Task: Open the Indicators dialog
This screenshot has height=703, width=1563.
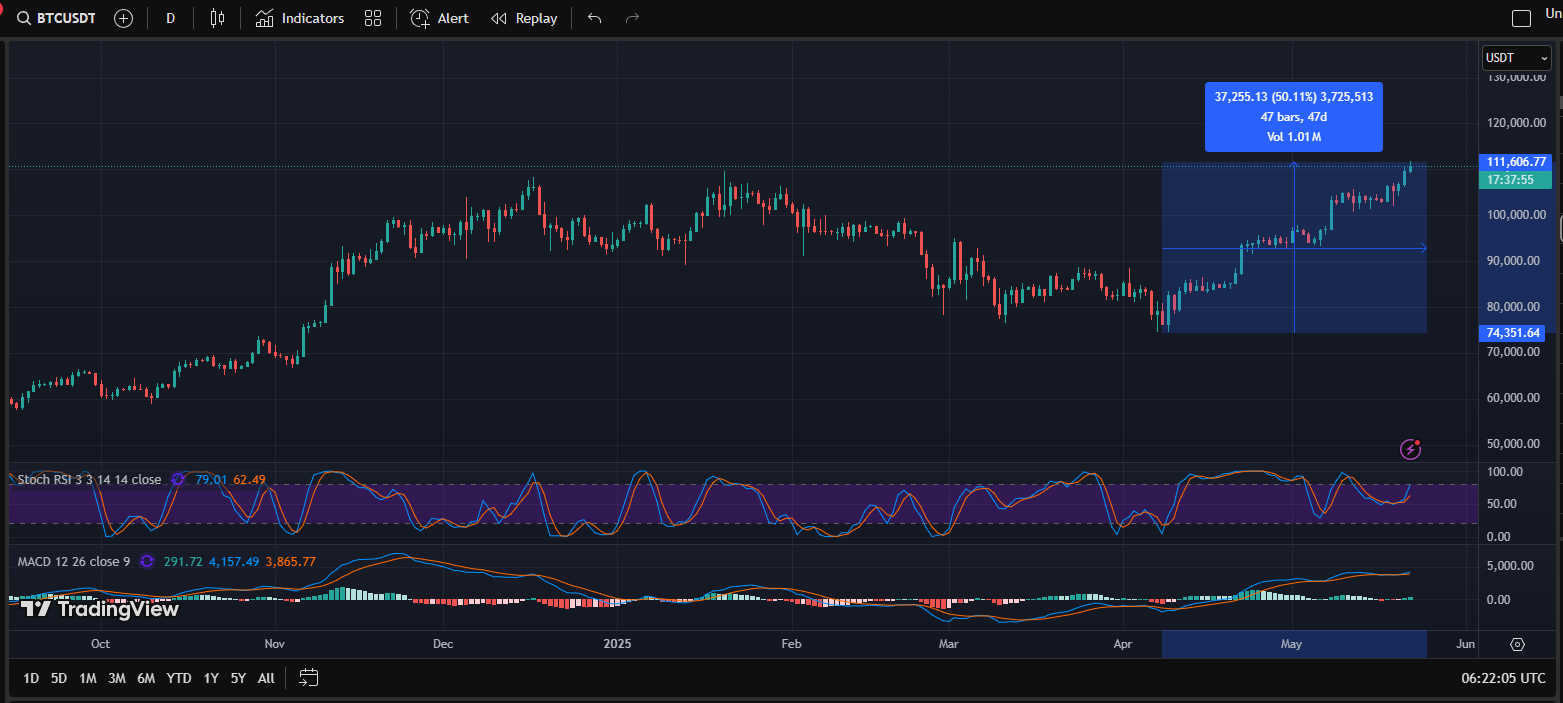Action: click(x=299, y=18)
